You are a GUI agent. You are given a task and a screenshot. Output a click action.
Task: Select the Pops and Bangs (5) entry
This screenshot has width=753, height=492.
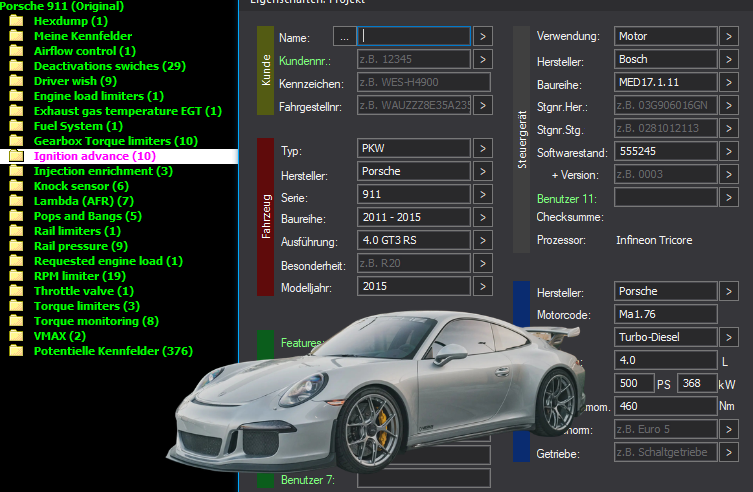click(88, 216)
